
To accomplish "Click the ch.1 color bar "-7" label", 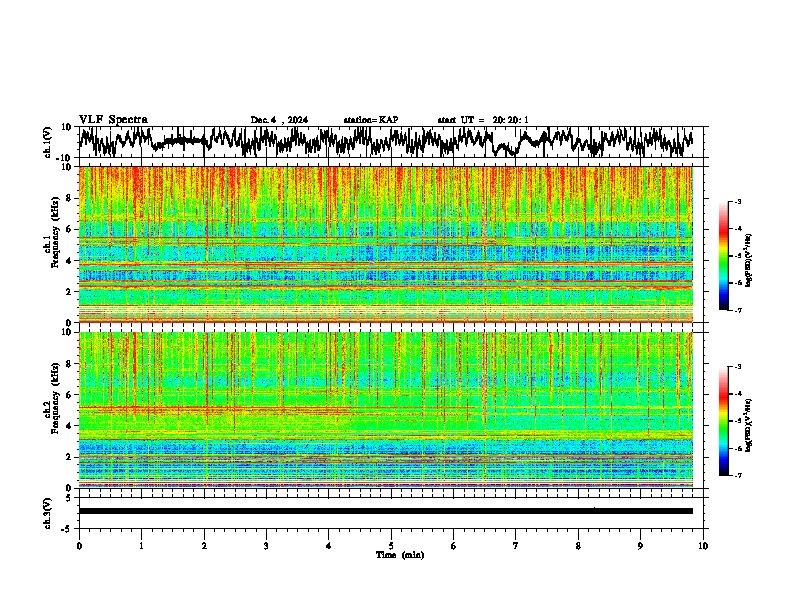I will pyautogui.click(x=737, y=310).
